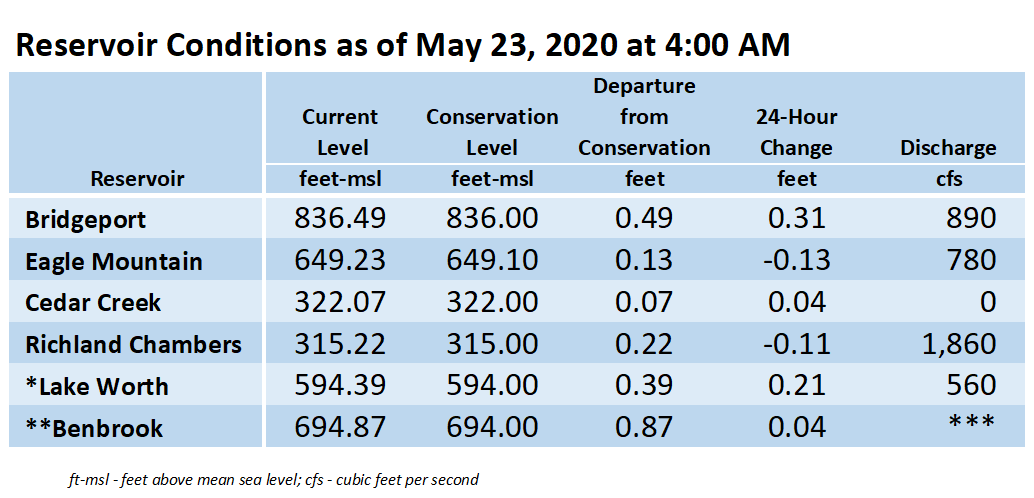Viewport: 1034px width, 498px height.
Task: Click the ft-msl footnote text
Action: 273,480
